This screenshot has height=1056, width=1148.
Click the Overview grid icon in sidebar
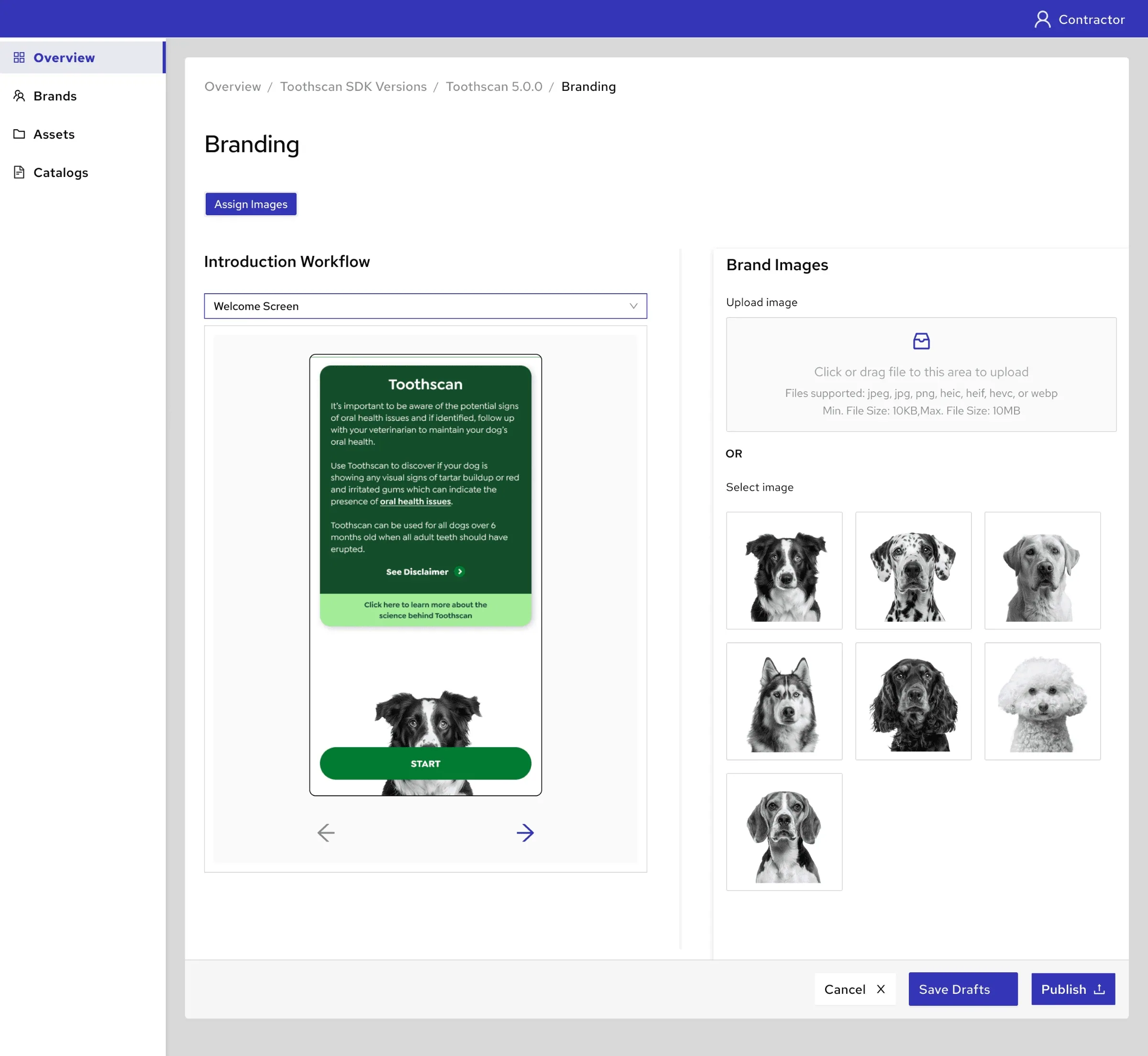click(19, 58)
